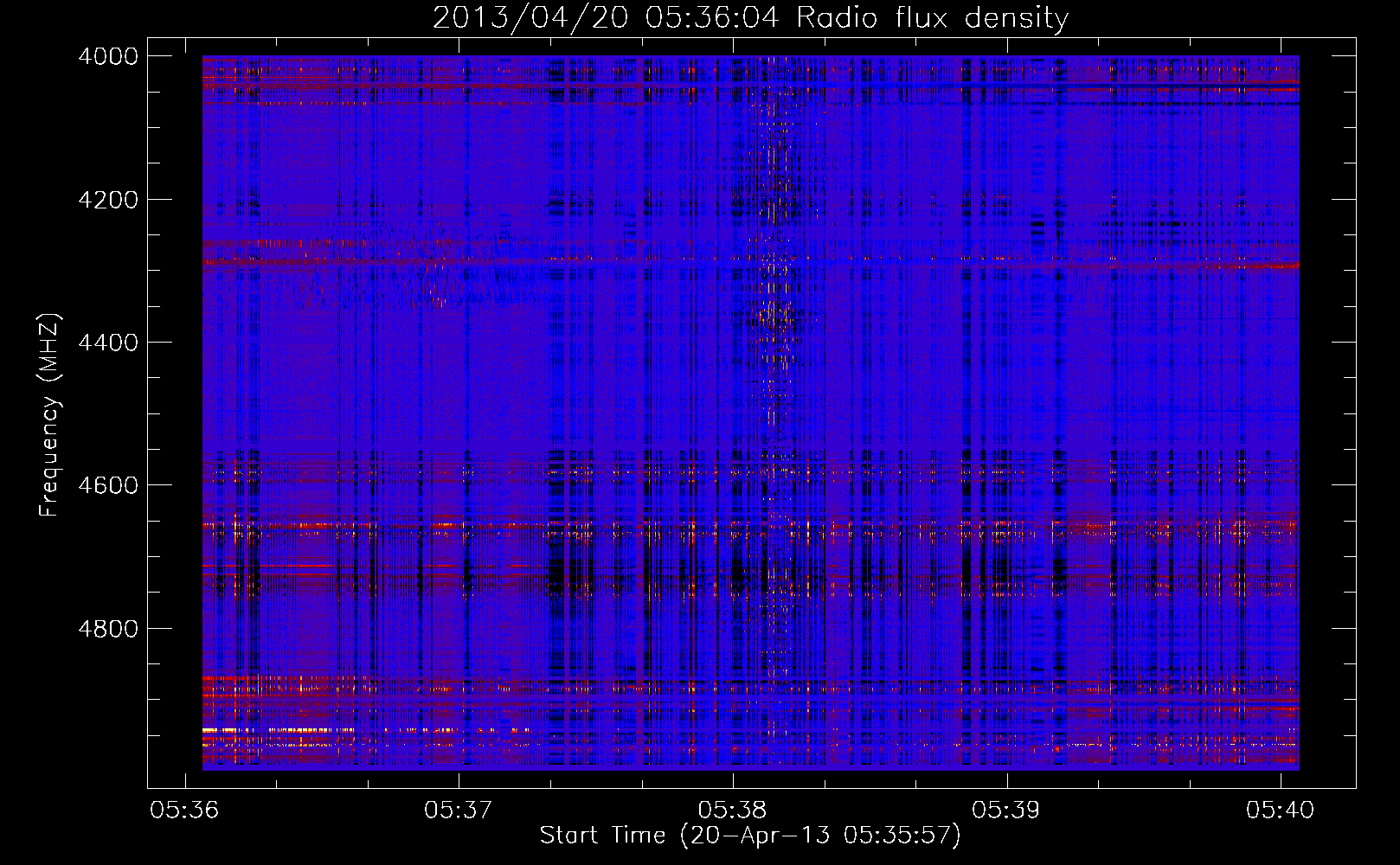
Task: Click the "Start Time (20-Apr-13 05:35:57)" axis title
Action: pyautogui.click(x=750, y=836)
